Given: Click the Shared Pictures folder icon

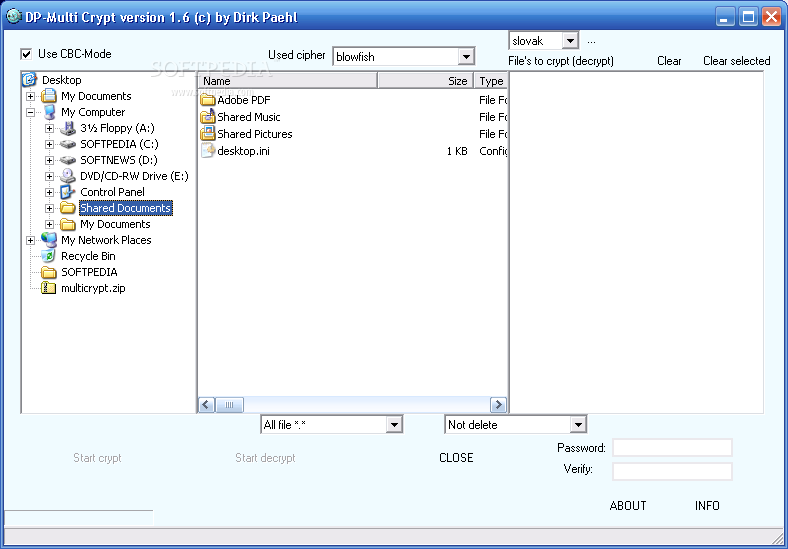Looking at the screenshot, I should pyautogui.click(x=208, y=133).
